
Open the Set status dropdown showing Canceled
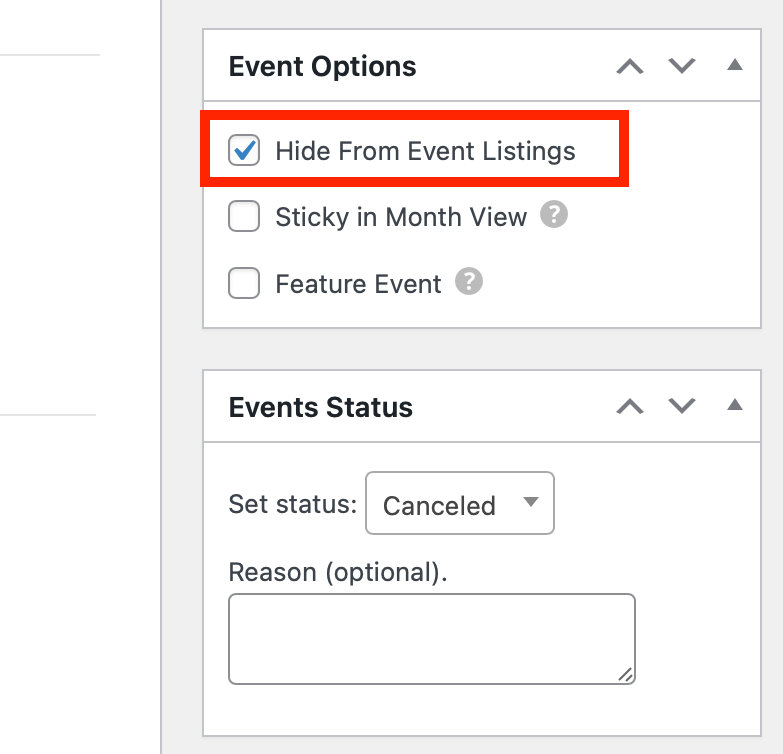point(460,504)
